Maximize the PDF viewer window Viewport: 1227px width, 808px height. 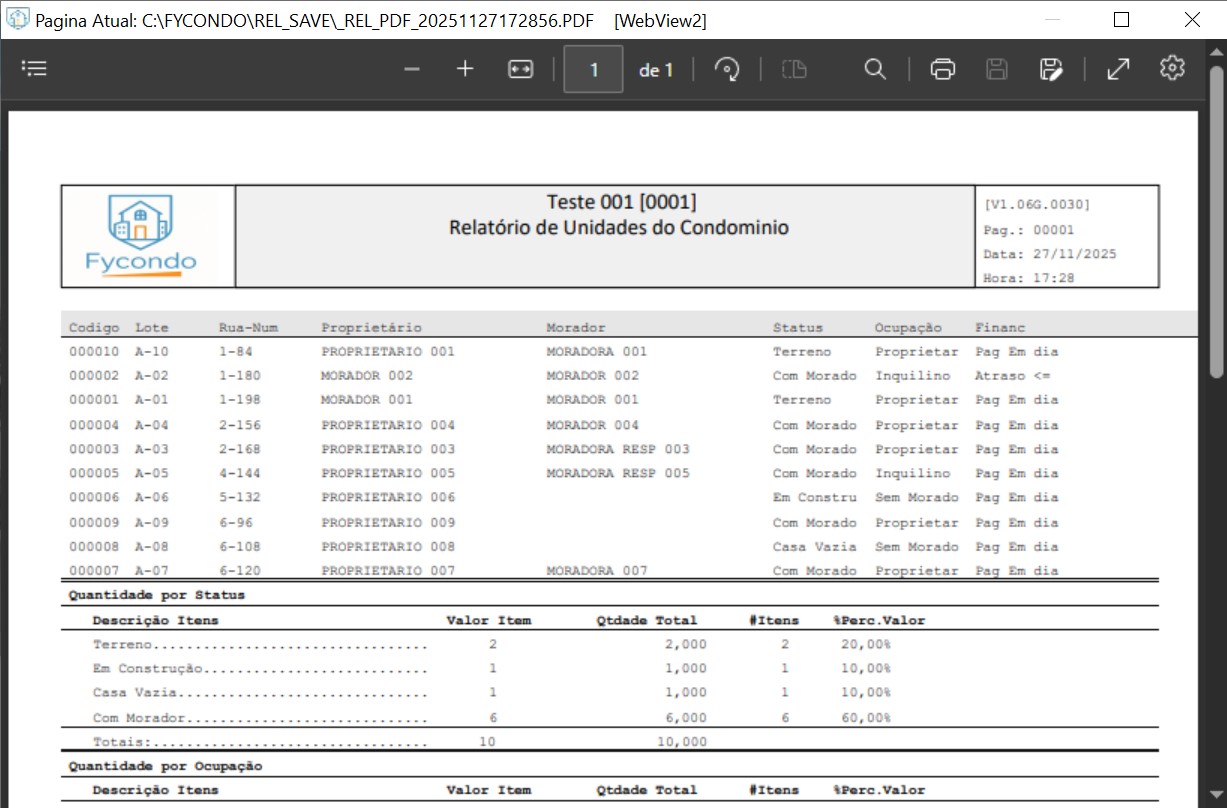[x=1121, y=20]
